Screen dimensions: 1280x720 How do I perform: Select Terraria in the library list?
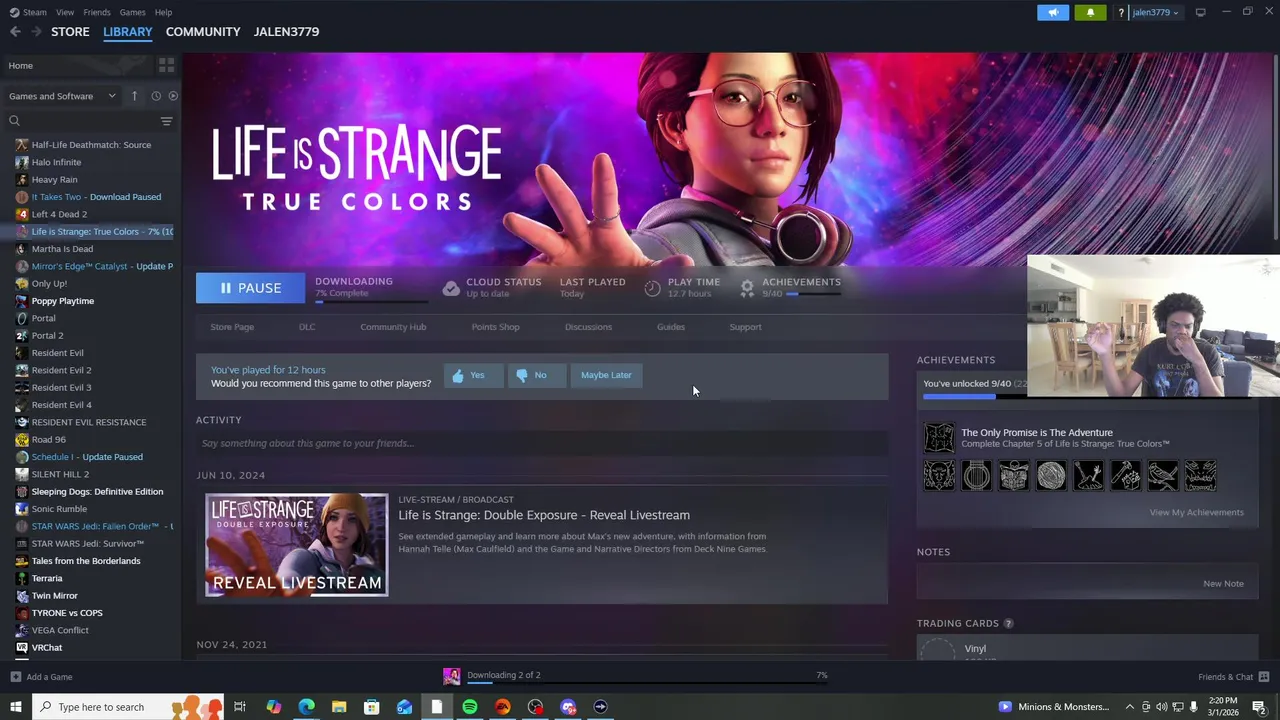[x=46, y=578]
